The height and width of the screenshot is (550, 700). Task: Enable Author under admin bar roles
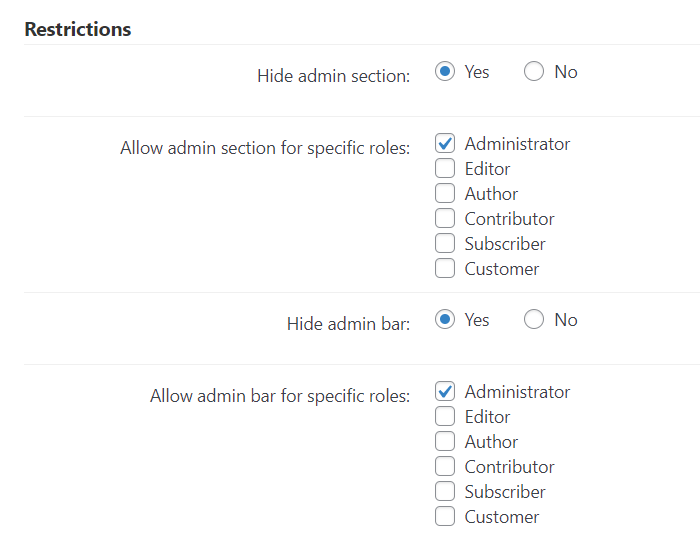(446, 442)
